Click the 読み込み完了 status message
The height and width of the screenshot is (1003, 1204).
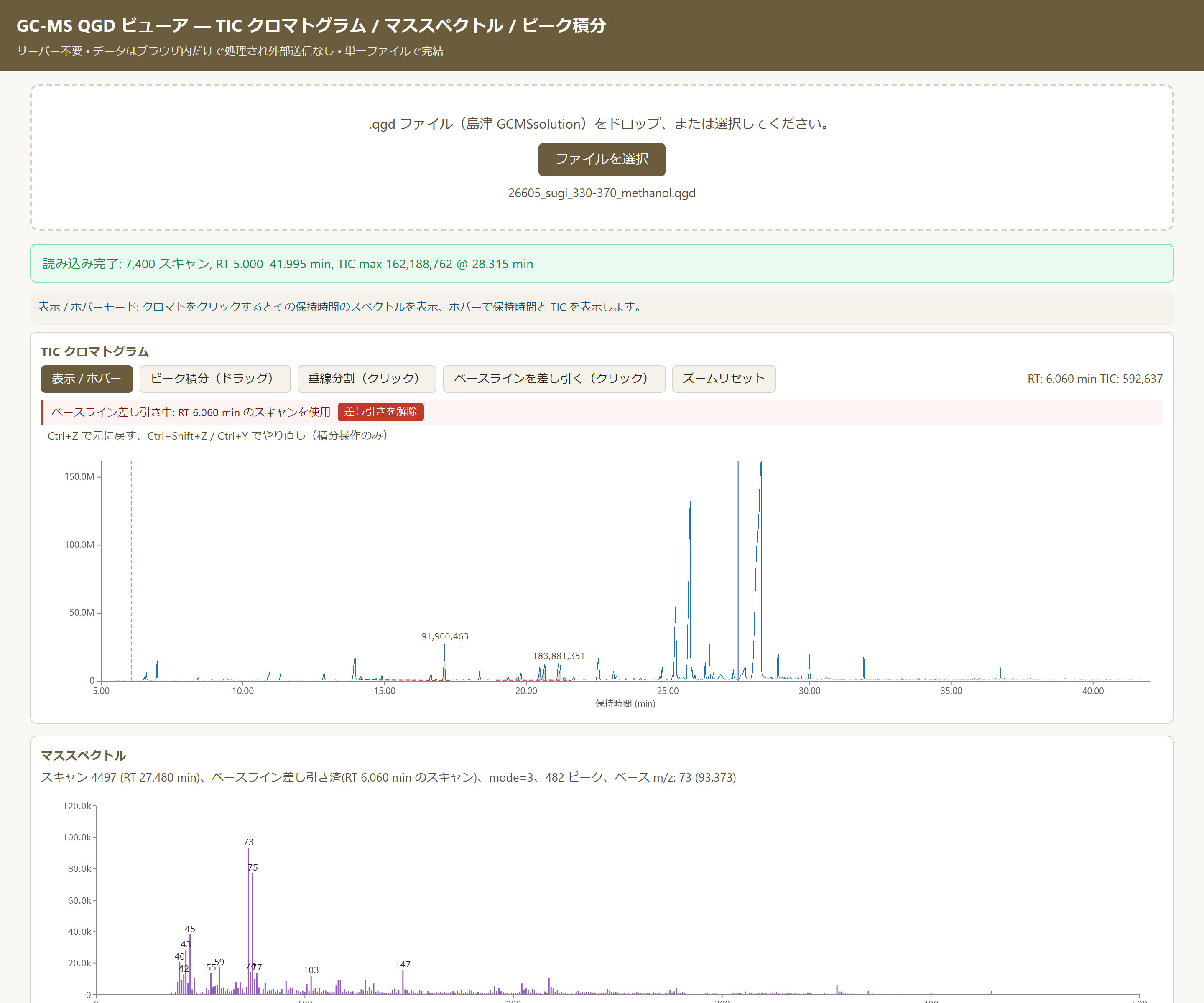click(x=288, y=264)
